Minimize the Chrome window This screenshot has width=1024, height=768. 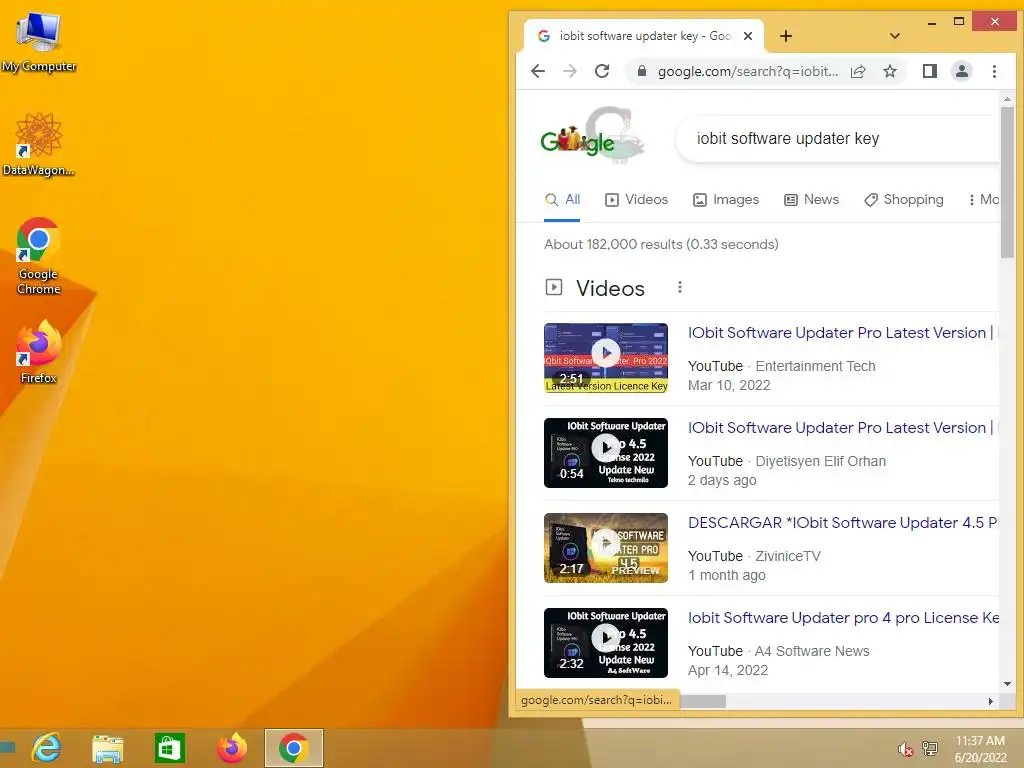[932, 22]
